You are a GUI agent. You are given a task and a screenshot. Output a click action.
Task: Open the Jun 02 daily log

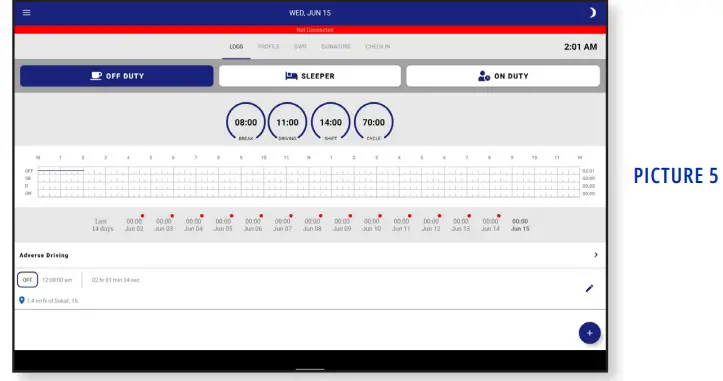pyautogui.click(x=134, y=225)
